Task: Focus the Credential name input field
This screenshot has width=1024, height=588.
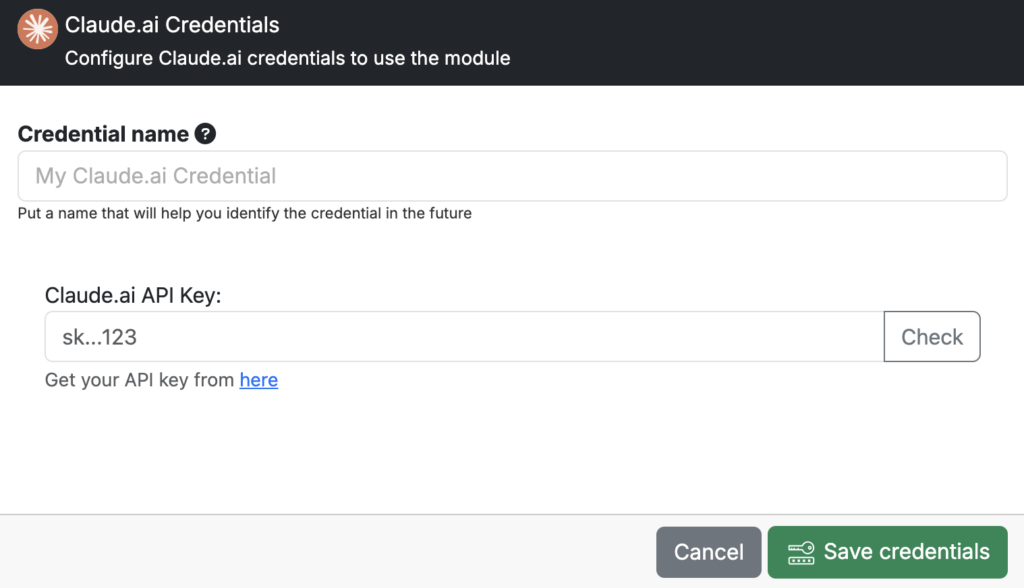Action: [x=512, y=176]
